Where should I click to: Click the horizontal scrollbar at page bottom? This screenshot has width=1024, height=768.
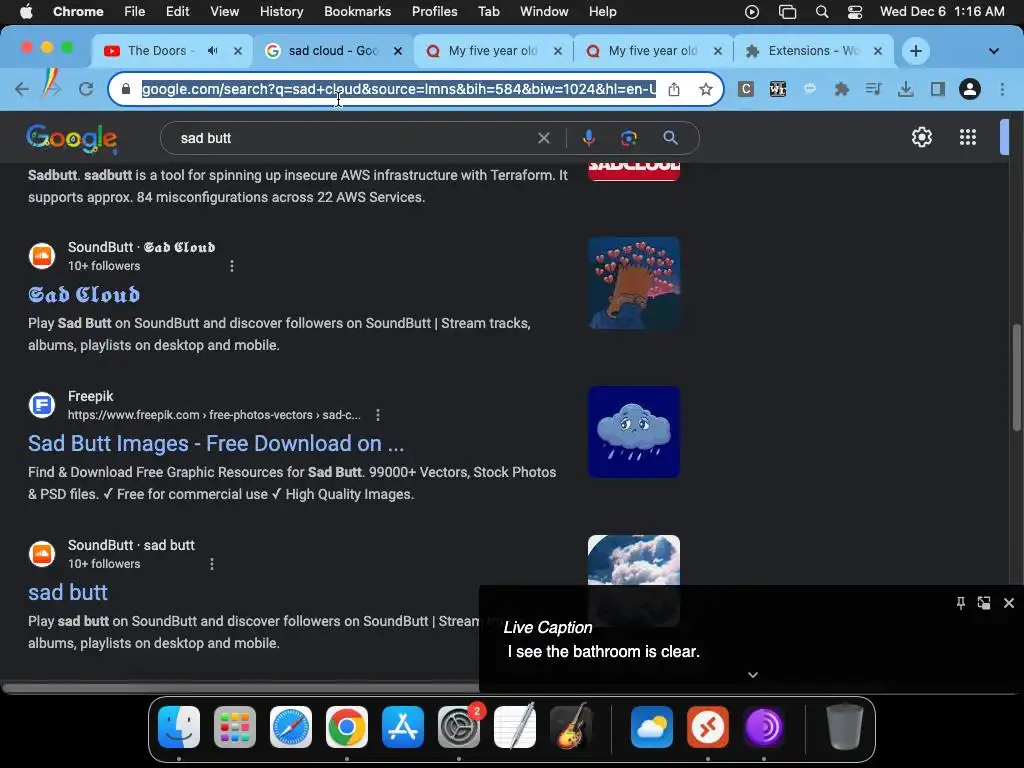click(240, 688)
